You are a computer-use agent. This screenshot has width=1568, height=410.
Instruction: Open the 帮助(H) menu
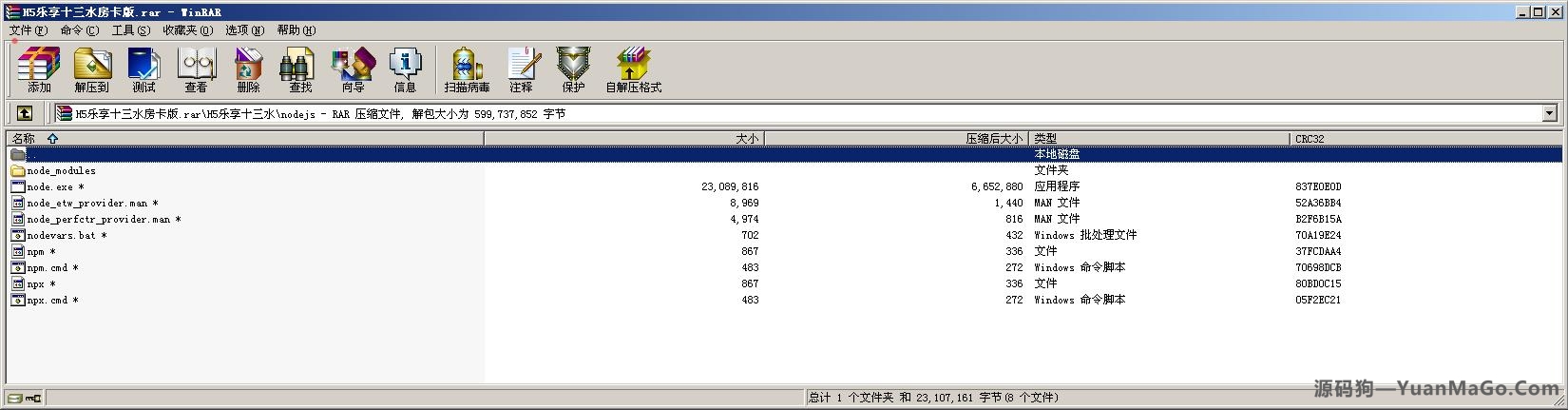tap(296, 30)
